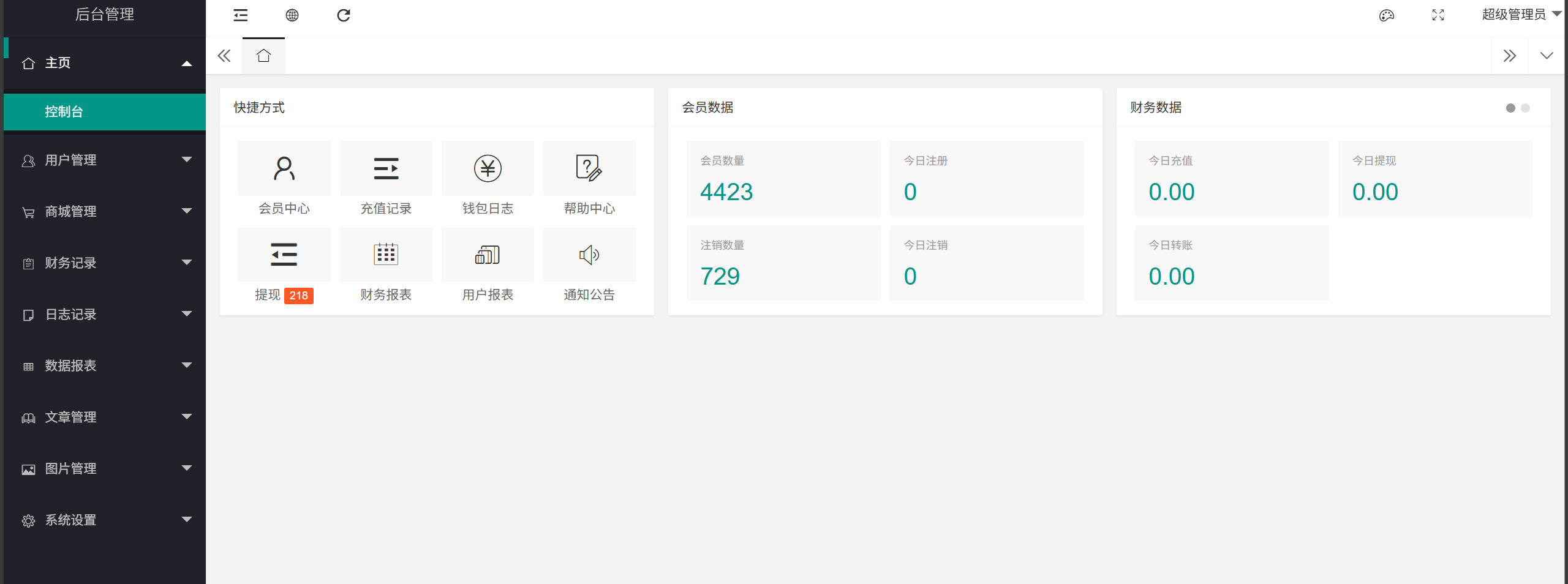Expand the 财务记录 sidebar menu

[x=104, y=263]
